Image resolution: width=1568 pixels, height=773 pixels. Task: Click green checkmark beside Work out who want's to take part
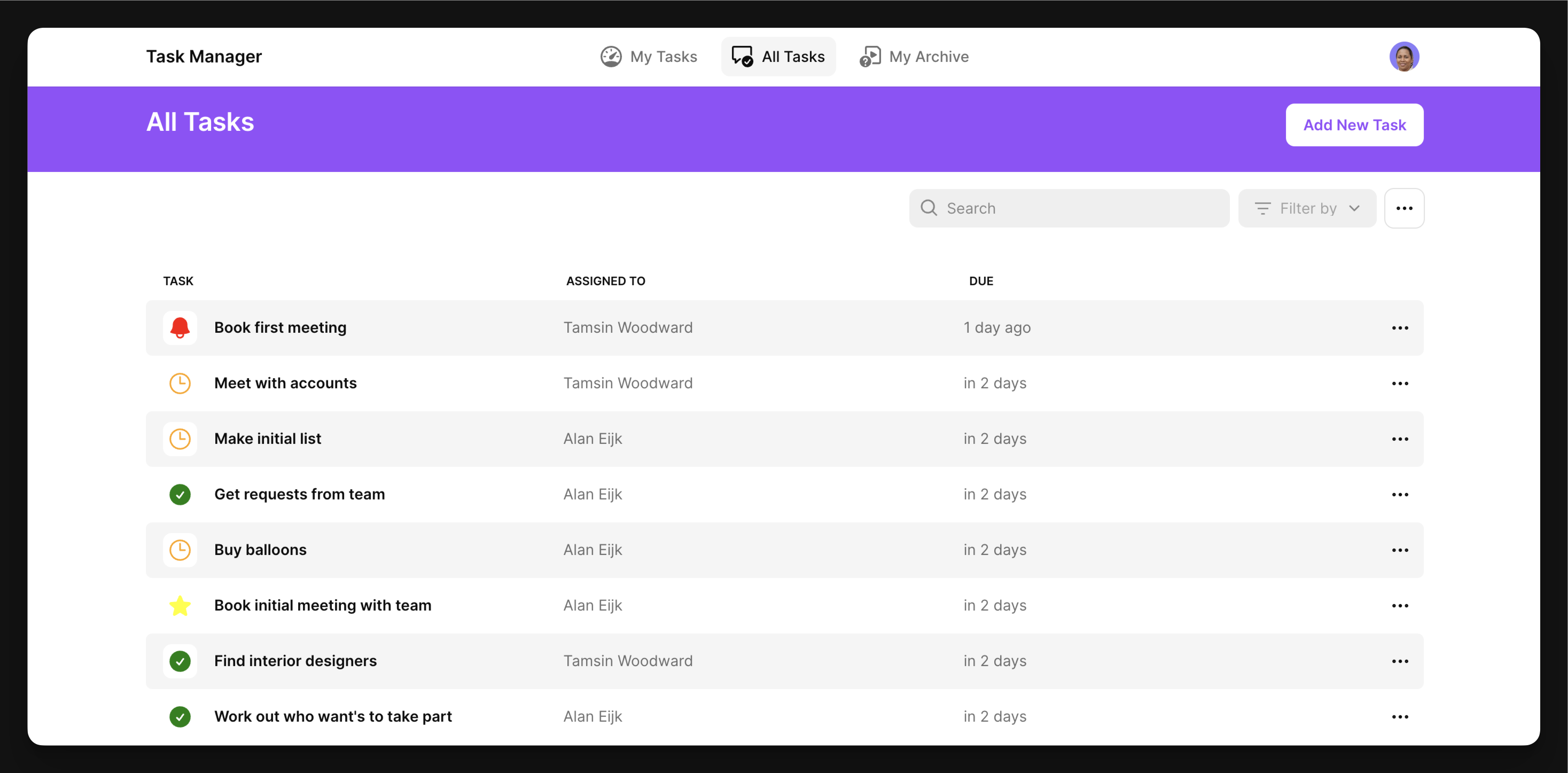click(x=180, y=716)
